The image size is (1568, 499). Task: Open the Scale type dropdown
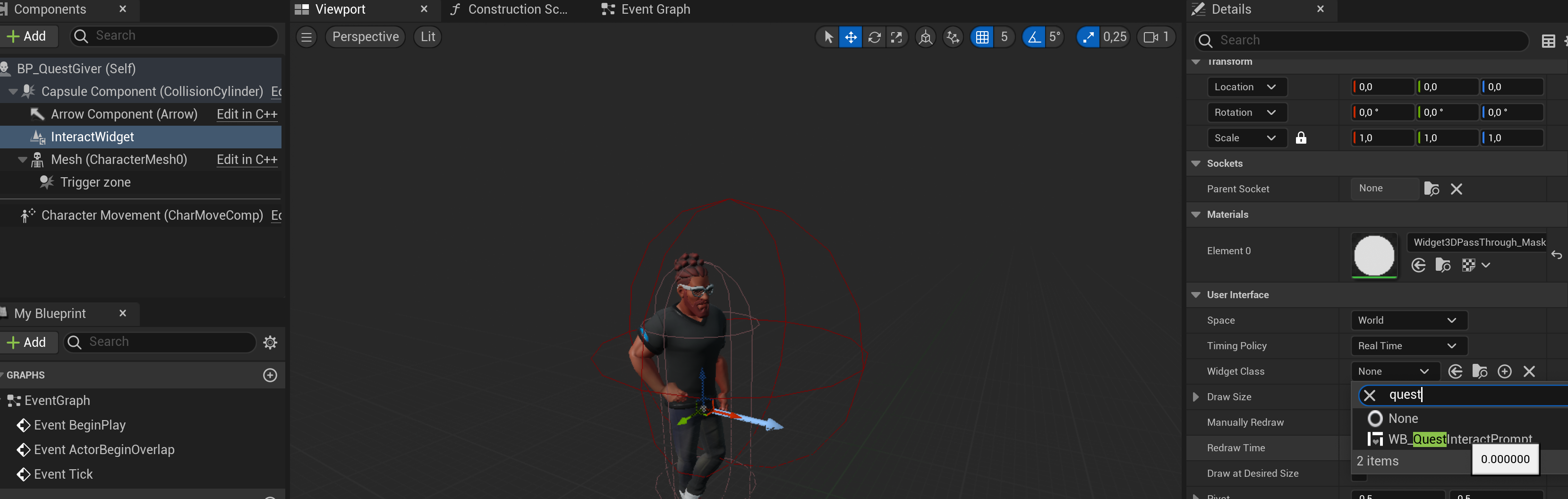tap(1247, 138)
